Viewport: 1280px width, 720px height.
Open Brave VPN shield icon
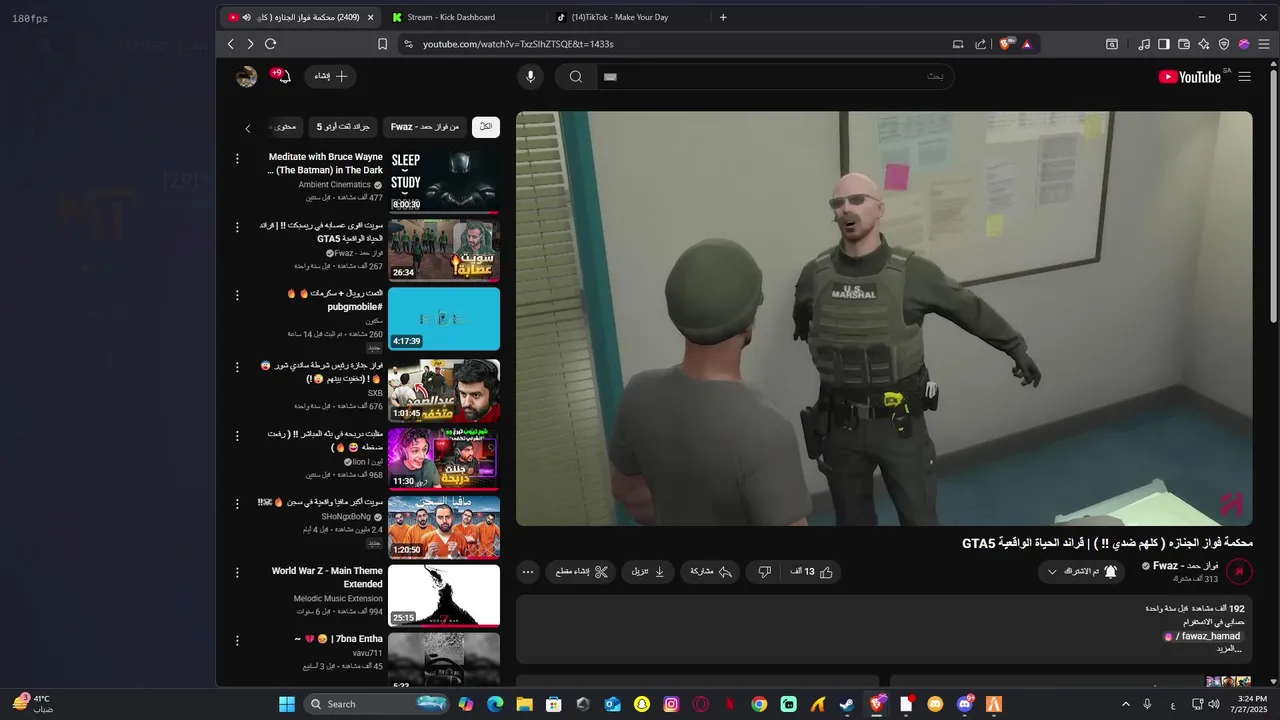coord(1224,44)
